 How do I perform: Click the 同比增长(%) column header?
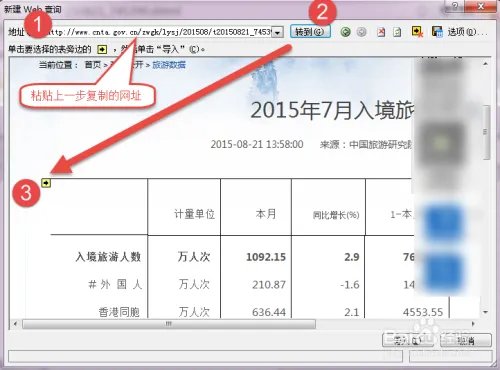click(336, 215)
